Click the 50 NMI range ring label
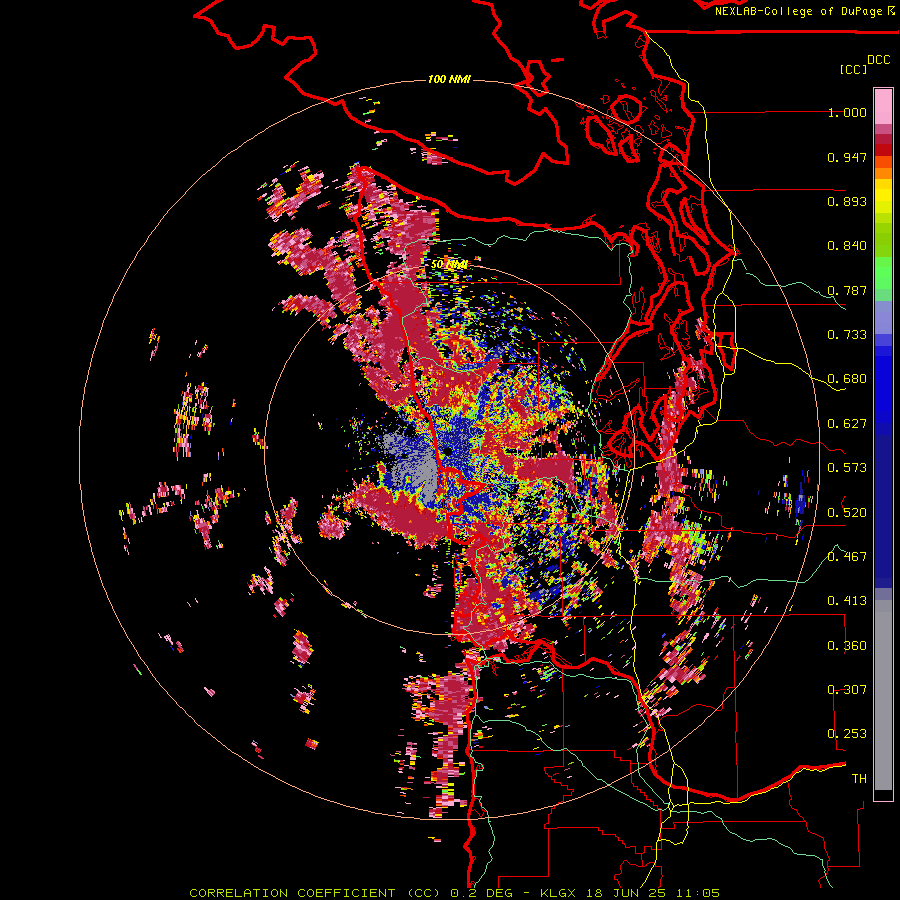This screenshot has height=900, width=900. coord(449,264)
